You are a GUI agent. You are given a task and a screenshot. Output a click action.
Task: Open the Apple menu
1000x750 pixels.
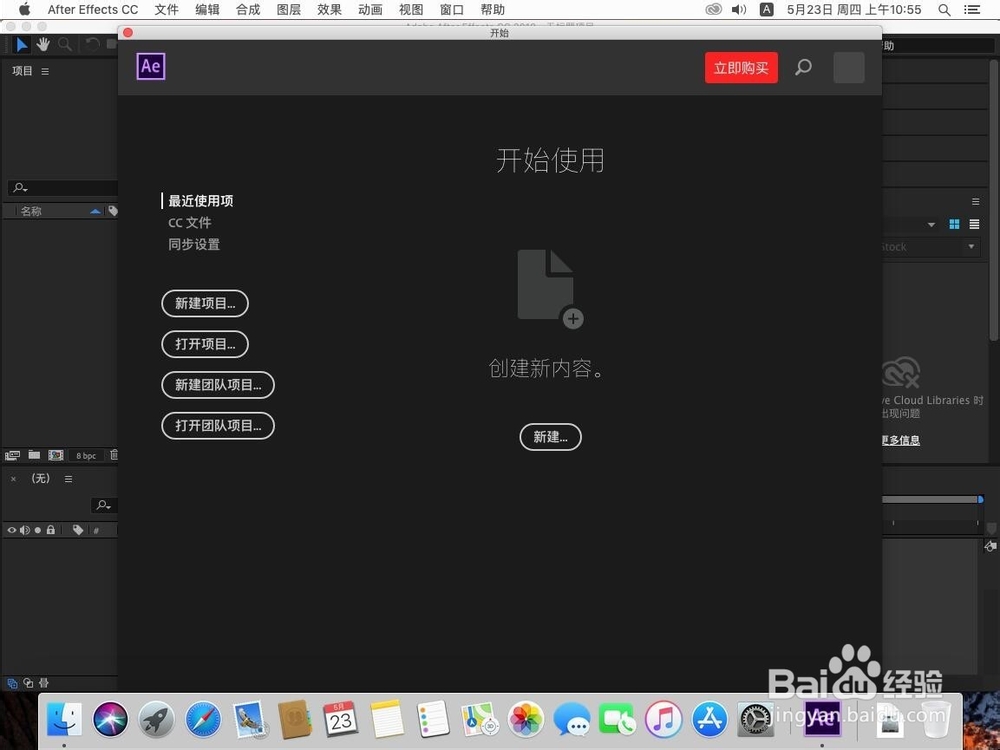coord(25,9)
